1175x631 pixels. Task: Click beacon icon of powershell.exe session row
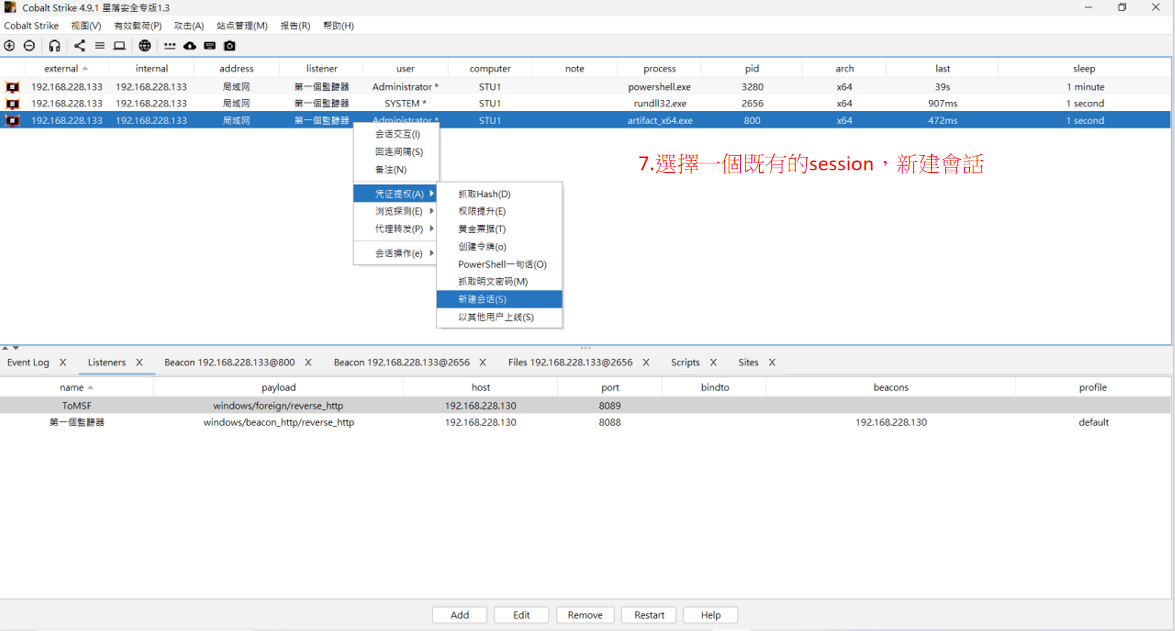tap(13, 87)
